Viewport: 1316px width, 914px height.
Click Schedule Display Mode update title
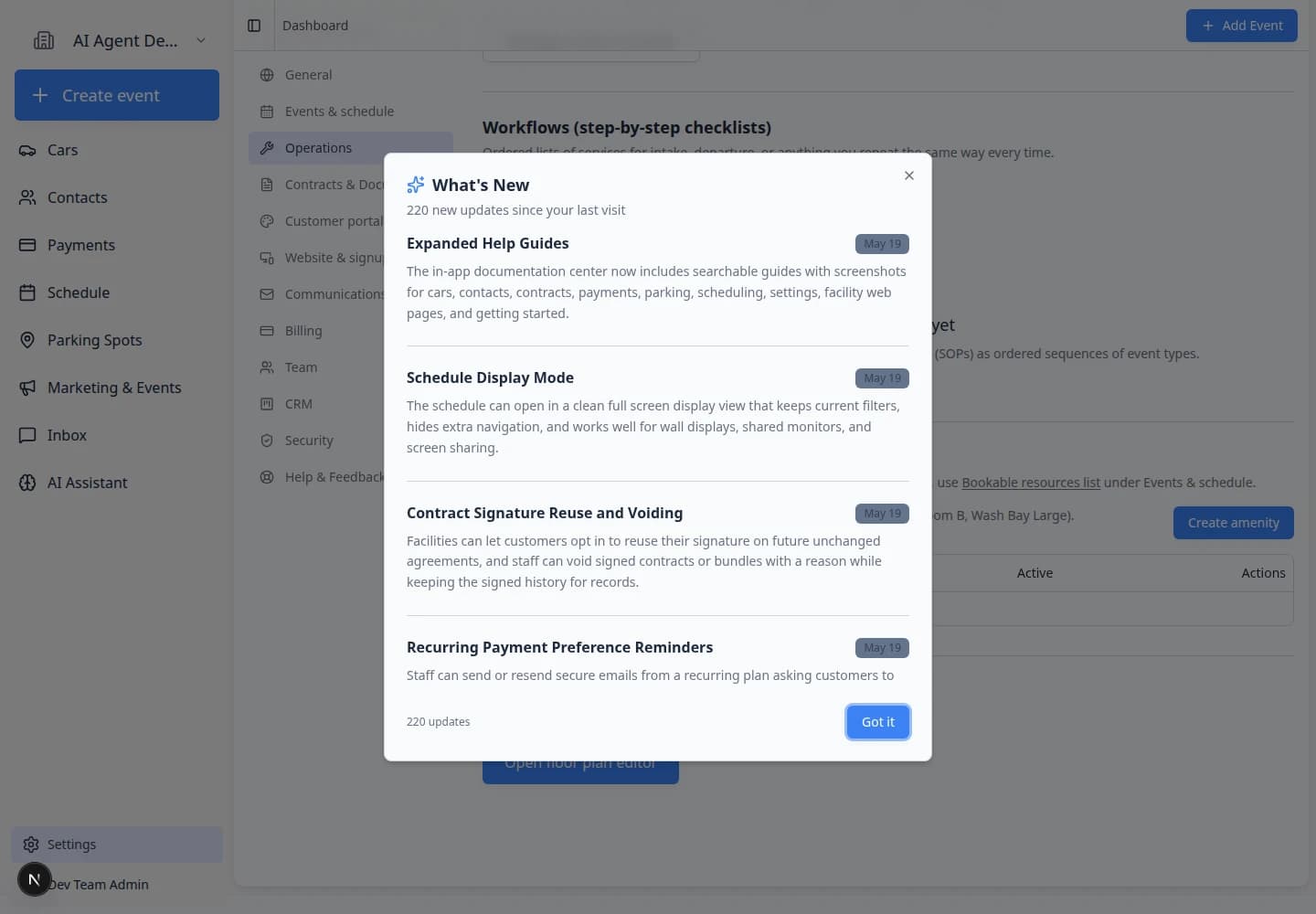pyautogui.click(x=490, y=377)
